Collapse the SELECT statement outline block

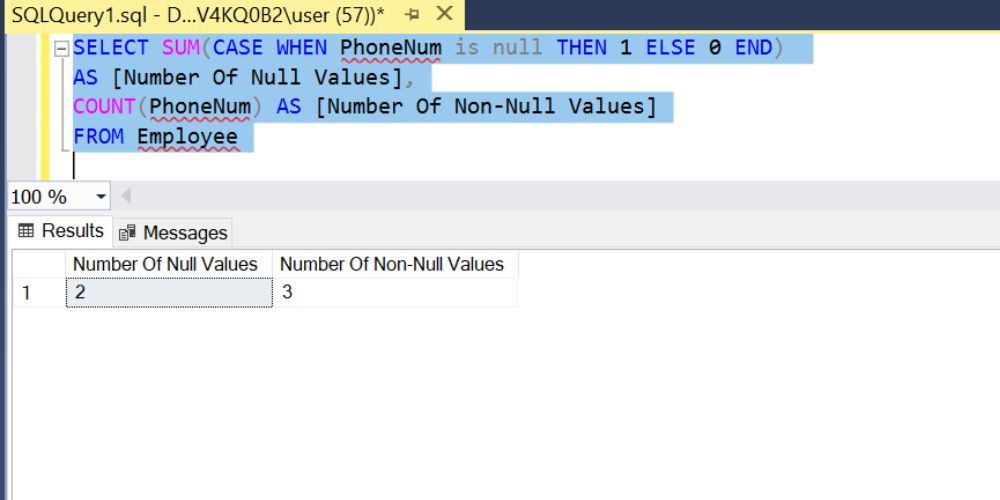point(62,48)
